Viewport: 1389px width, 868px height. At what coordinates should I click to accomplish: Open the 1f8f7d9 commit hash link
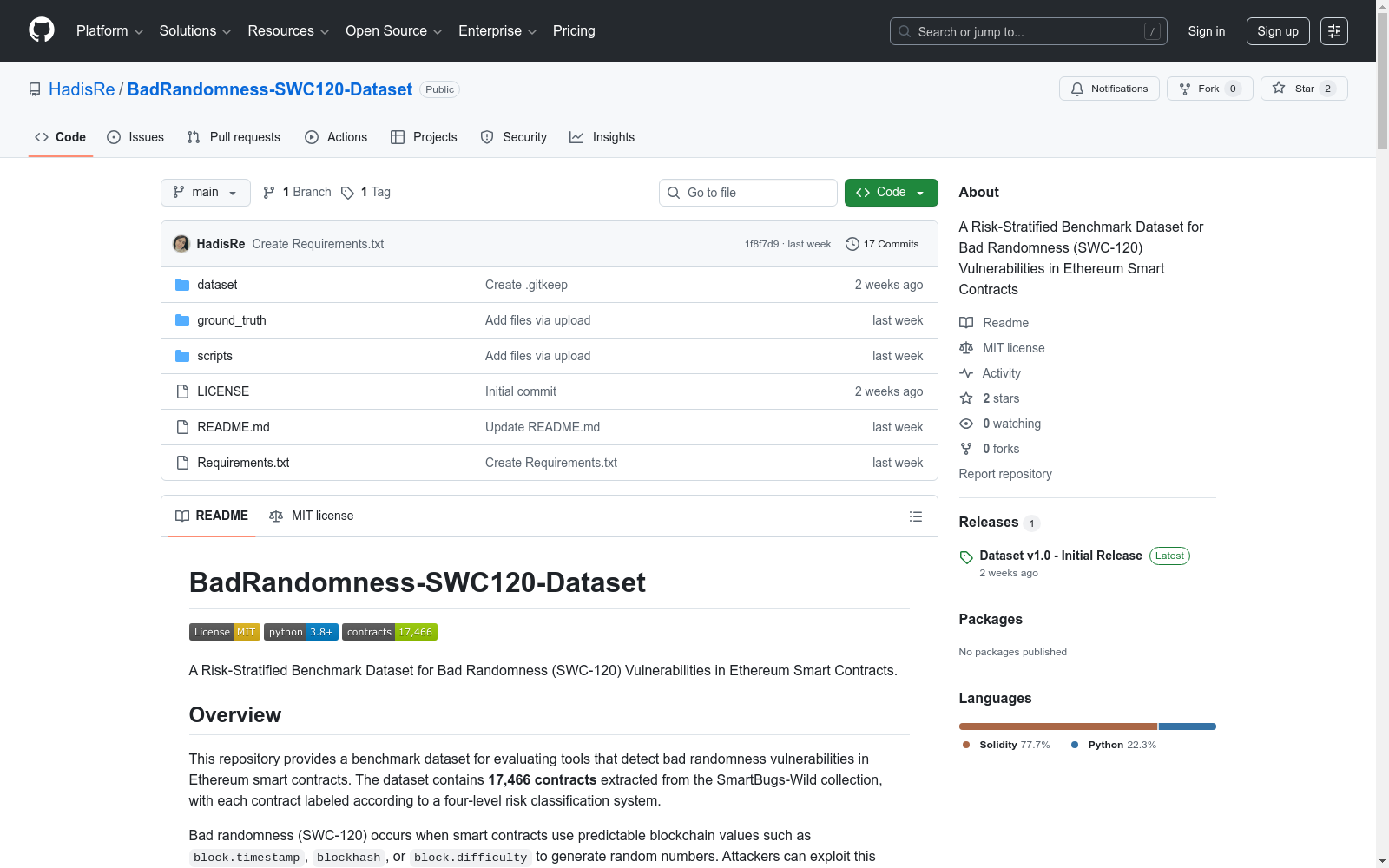(761, 244)
